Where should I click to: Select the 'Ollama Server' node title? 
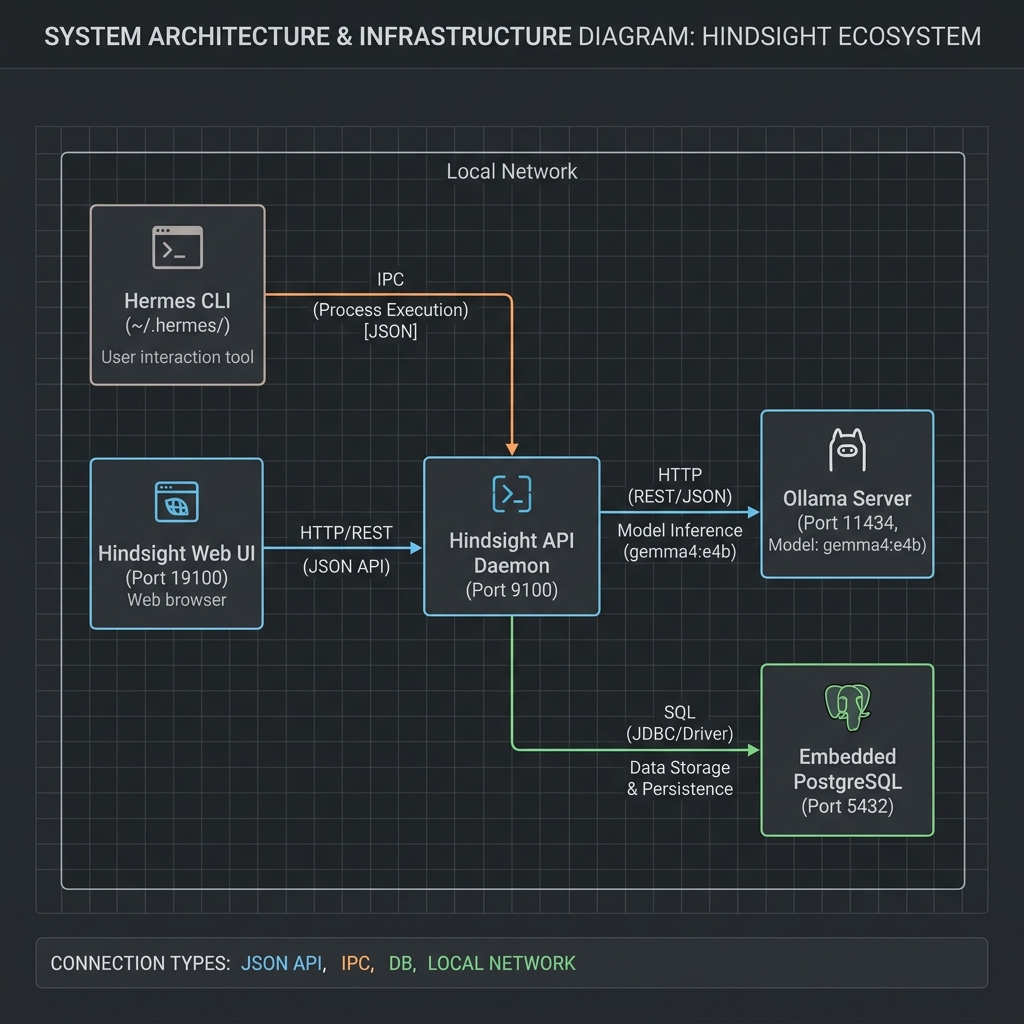tap(847, 498)
